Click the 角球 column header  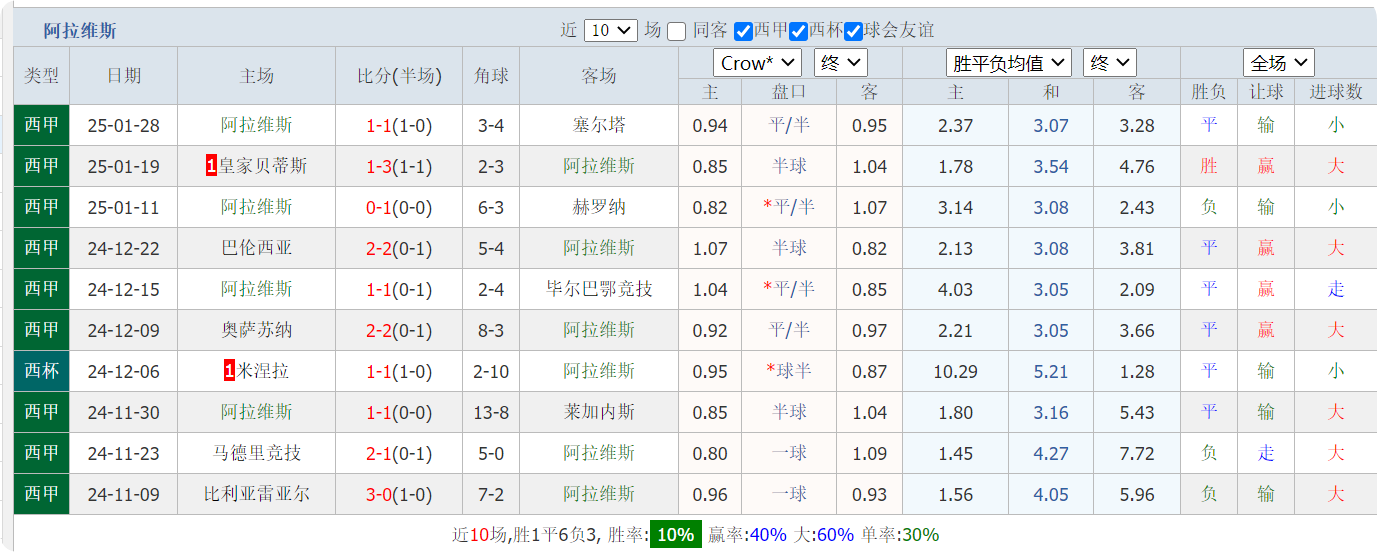[x=491, y=76]
